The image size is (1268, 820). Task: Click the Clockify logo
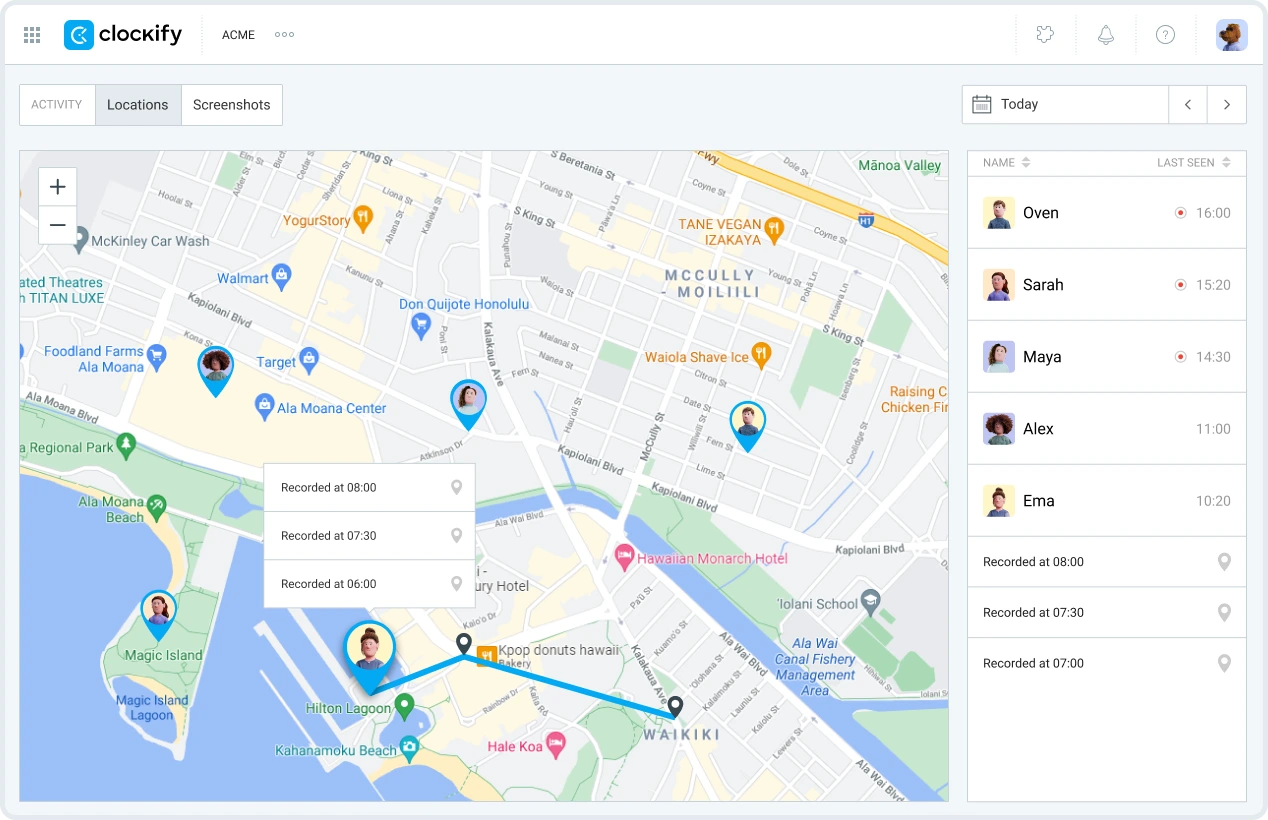click(123, 35)
